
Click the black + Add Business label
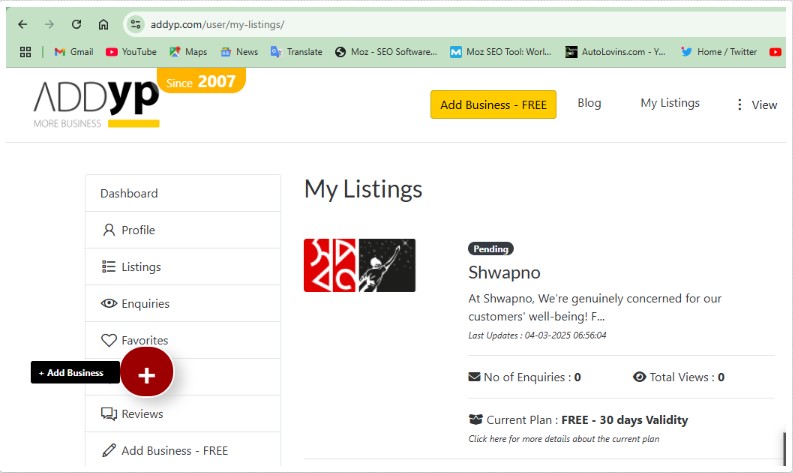pyautogui.click(x=75, y=372)
